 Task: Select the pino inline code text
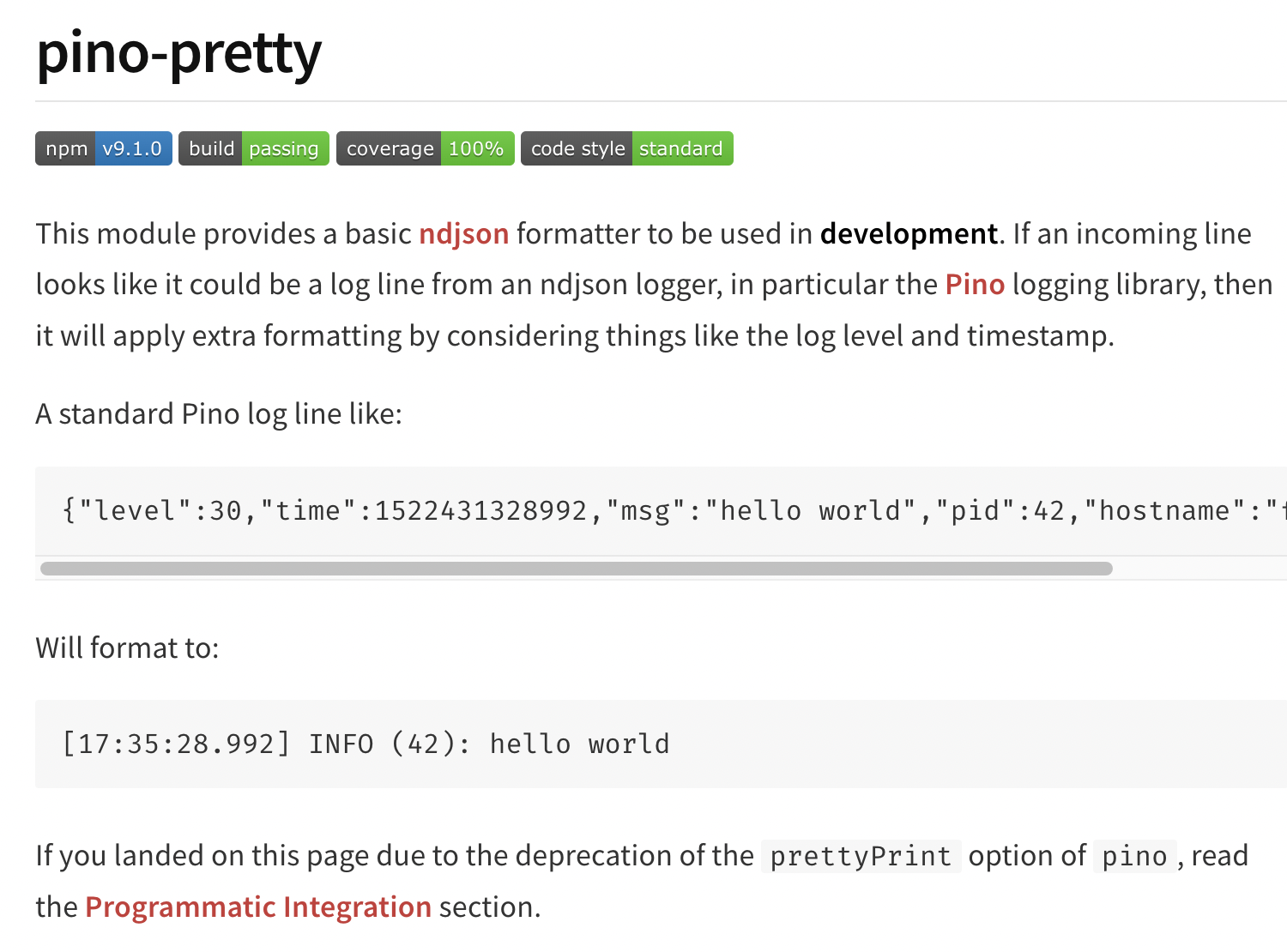point(1134,855)
